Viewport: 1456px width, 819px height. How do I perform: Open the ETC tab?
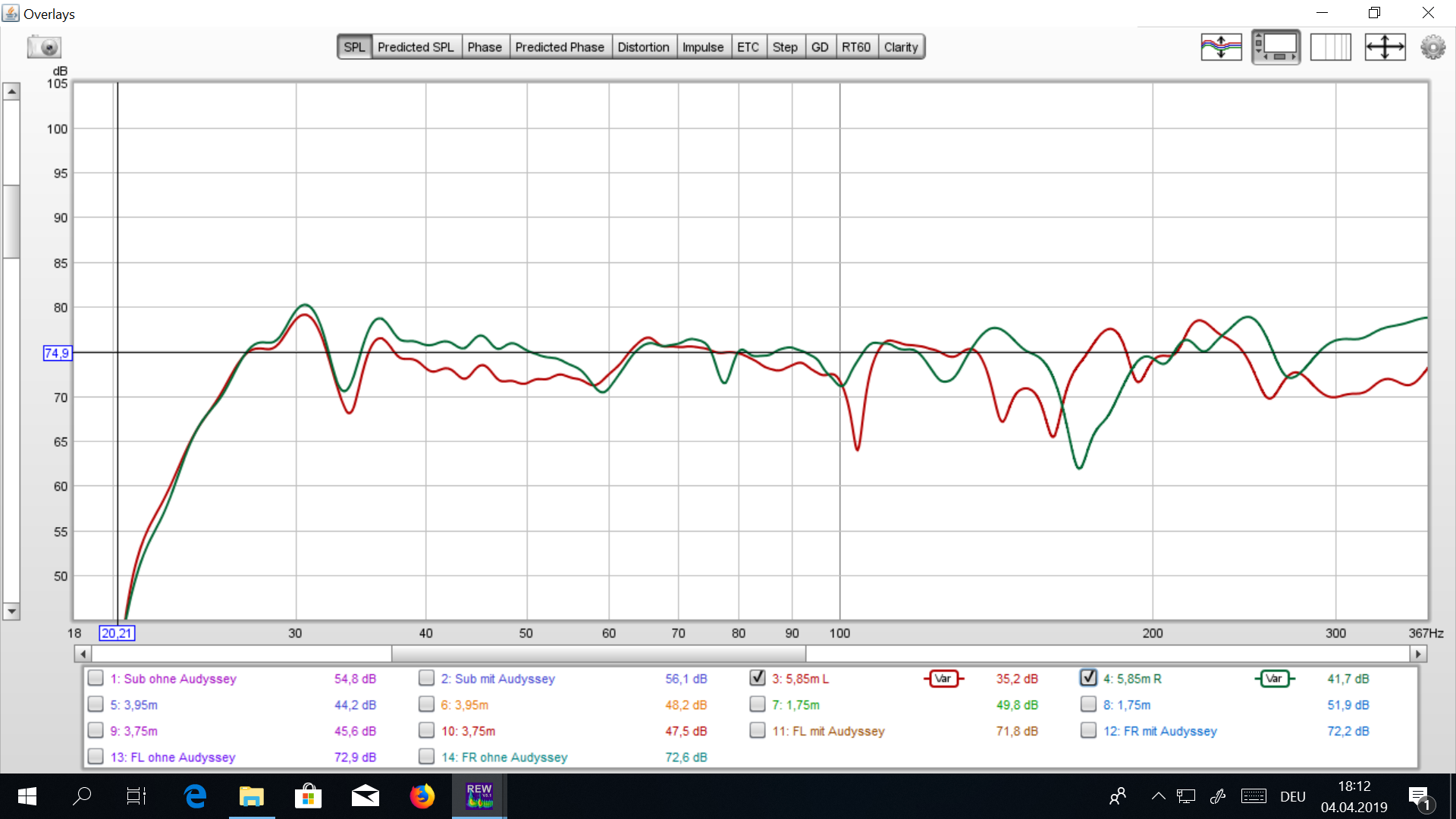click(748, 47)
